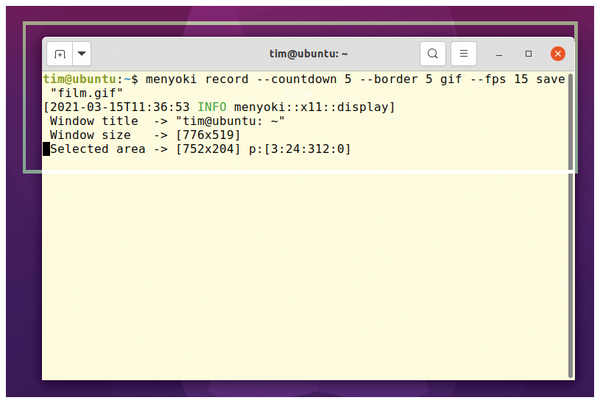This screenshot has width=600, height=403.
Task: Click the tim@ubuntu title bar text
Action: pos(308,54)
